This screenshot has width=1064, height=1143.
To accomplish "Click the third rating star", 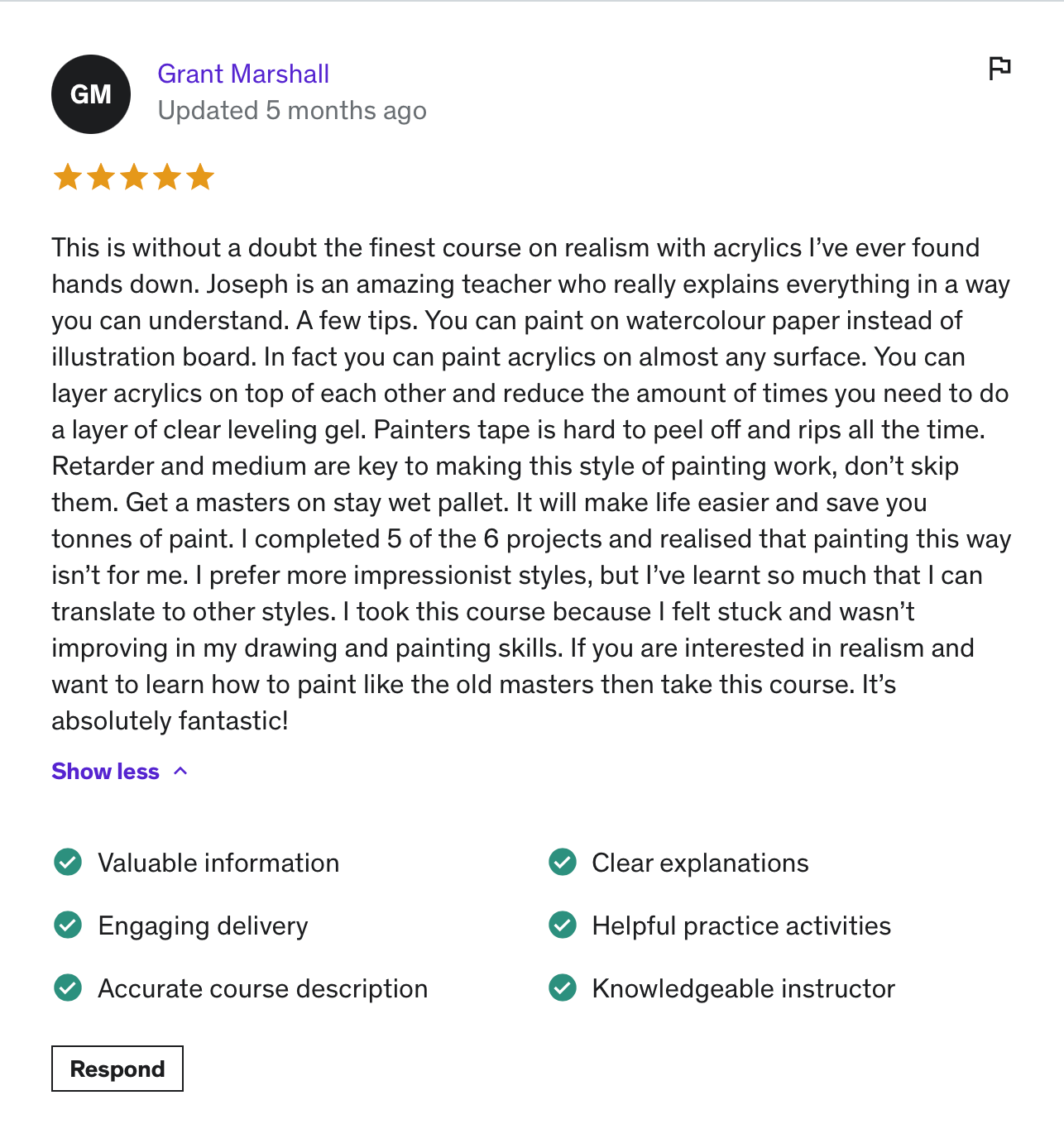I will pos(134,177).
